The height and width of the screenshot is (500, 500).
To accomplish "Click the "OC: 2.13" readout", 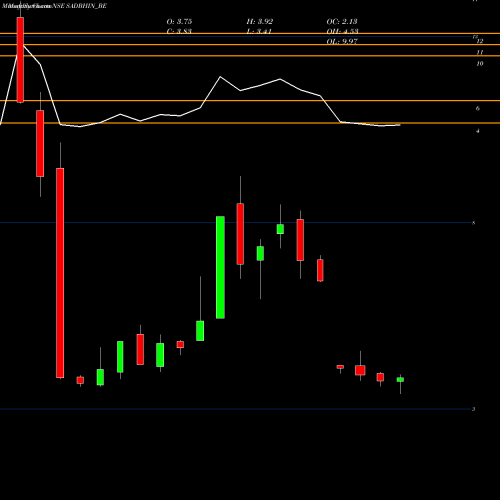I will [x=342, y=22].
